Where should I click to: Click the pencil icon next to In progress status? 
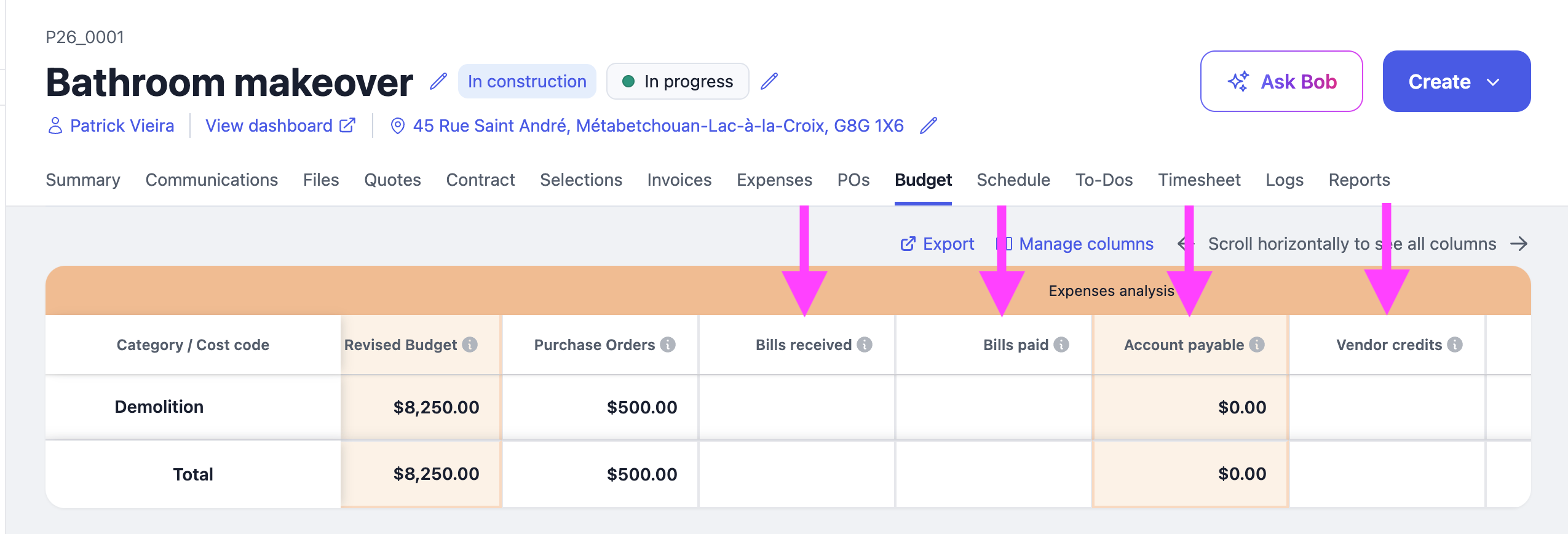coord(769,81)
